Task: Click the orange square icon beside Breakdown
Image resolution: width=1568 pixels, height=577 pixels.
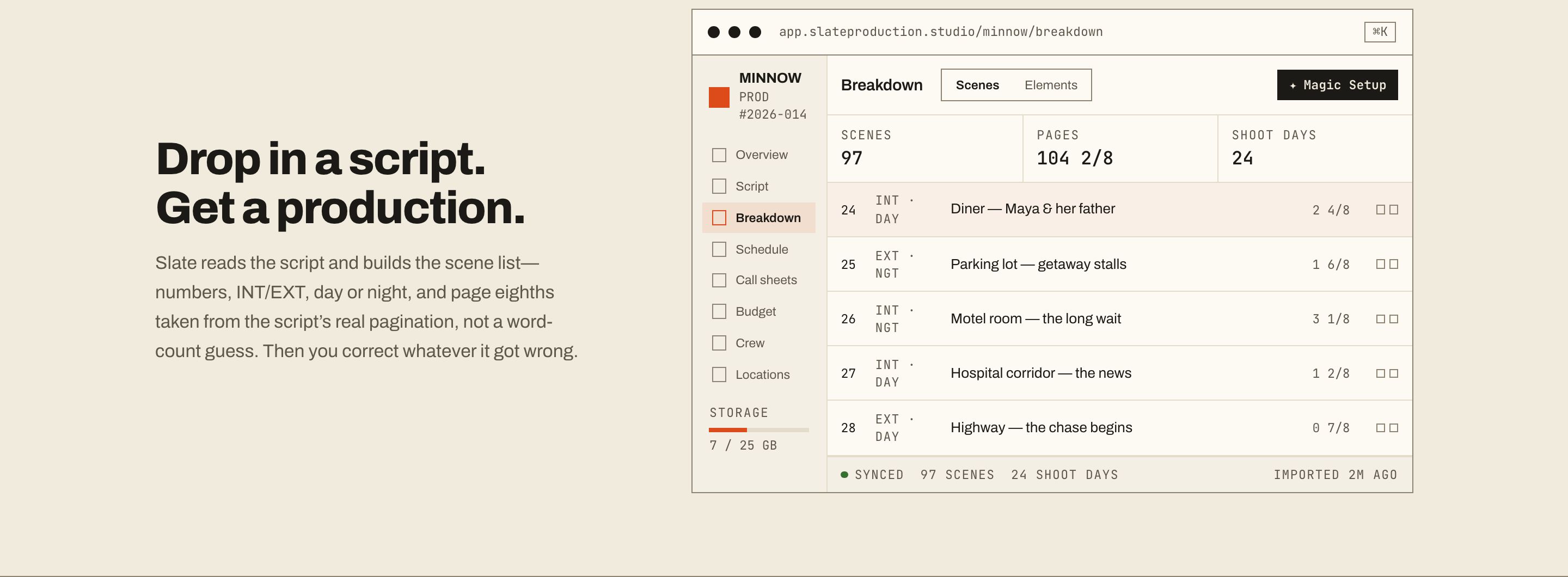Action: [x=719, y=218]
